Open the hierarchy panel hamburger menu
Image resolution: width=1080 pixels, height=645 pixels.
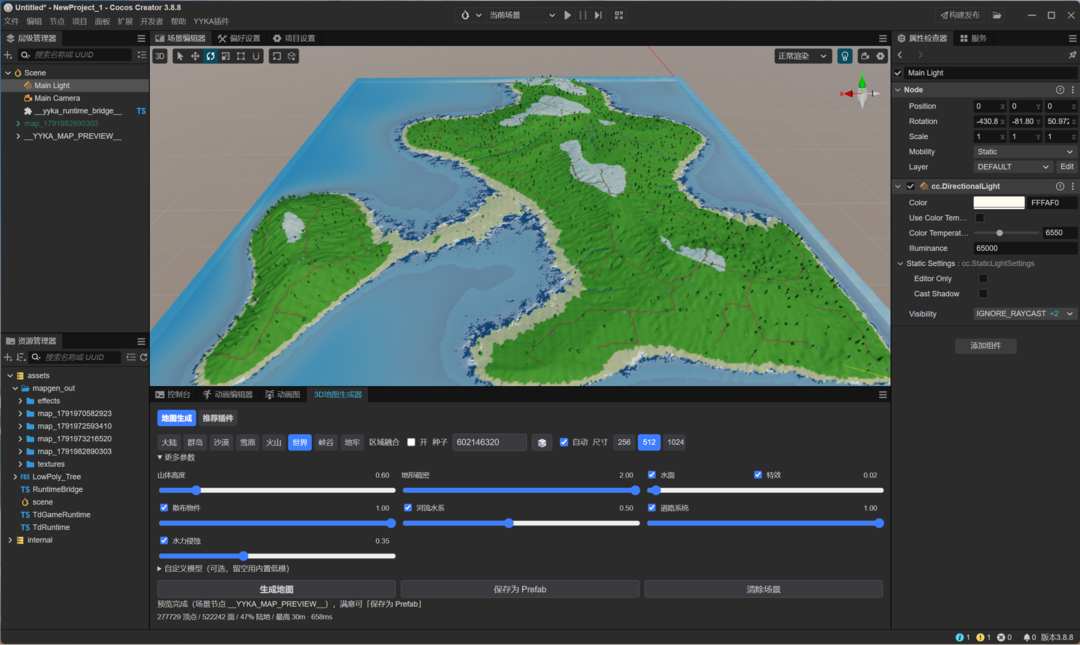(141, 39)
